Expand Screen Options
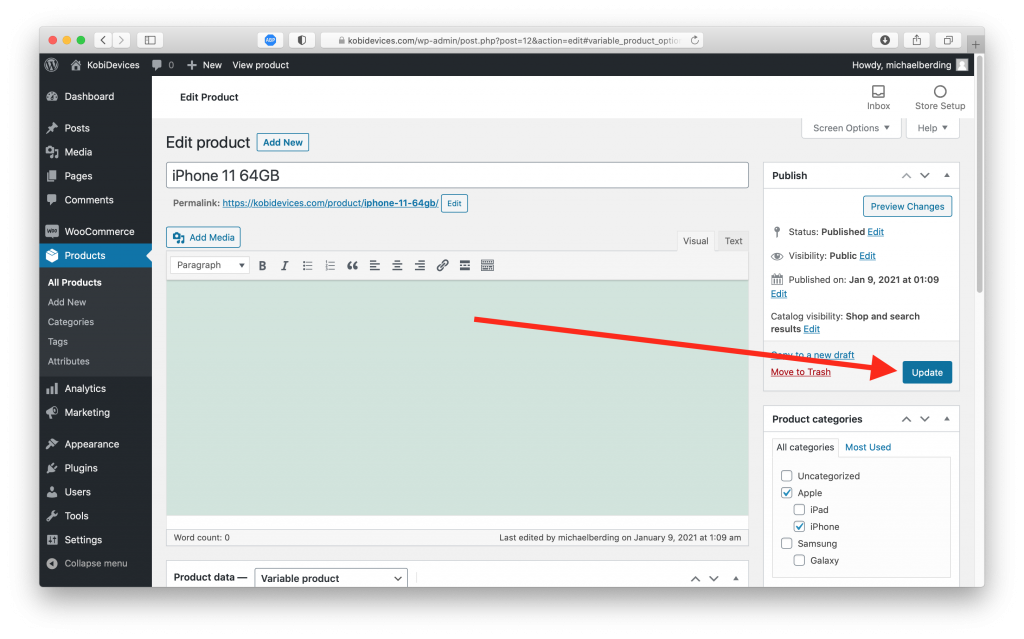This screenshot has width=1024, height=639. [851, 128]
